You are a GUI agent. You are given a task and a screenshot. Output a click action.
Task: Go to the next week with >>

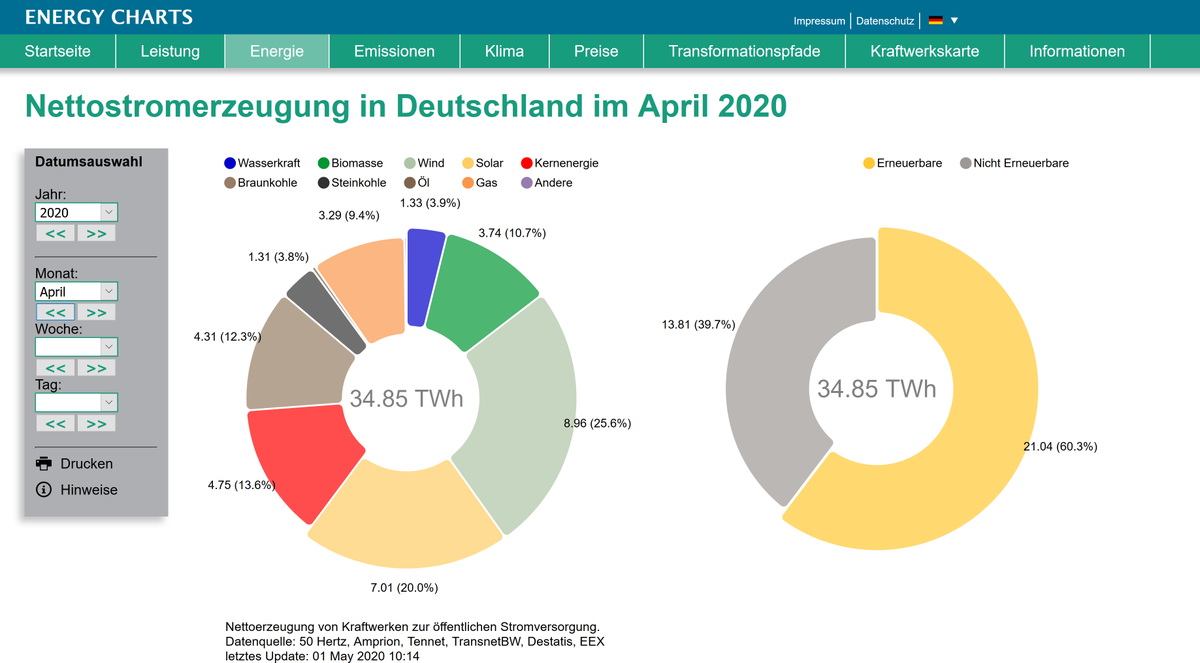coord(96,368)
